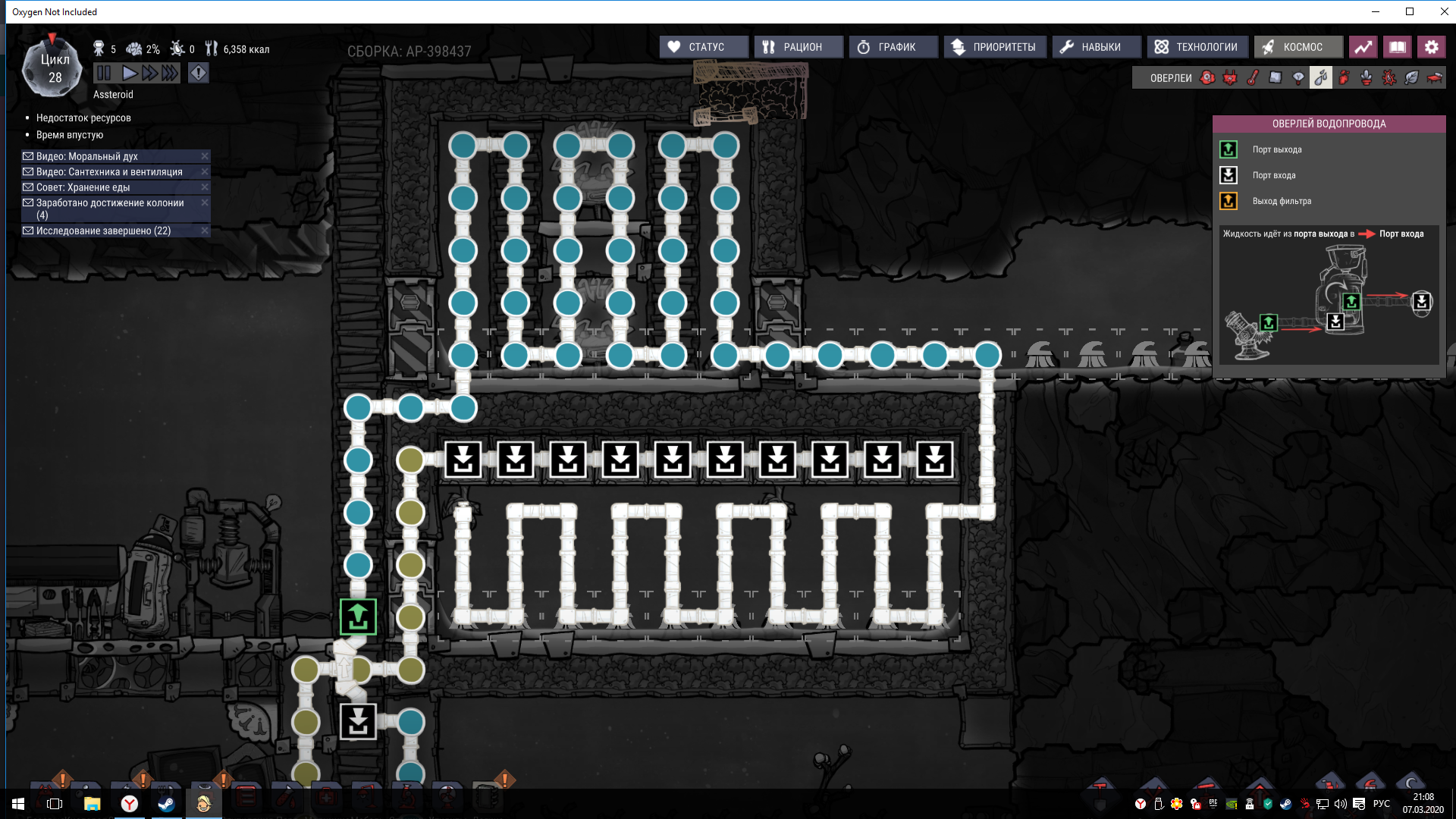Toggle the ОВЕРЛЕЙ water pipe overlay button
The height and width of the screenshot is (819, 1456).
tap(1320, 77)
